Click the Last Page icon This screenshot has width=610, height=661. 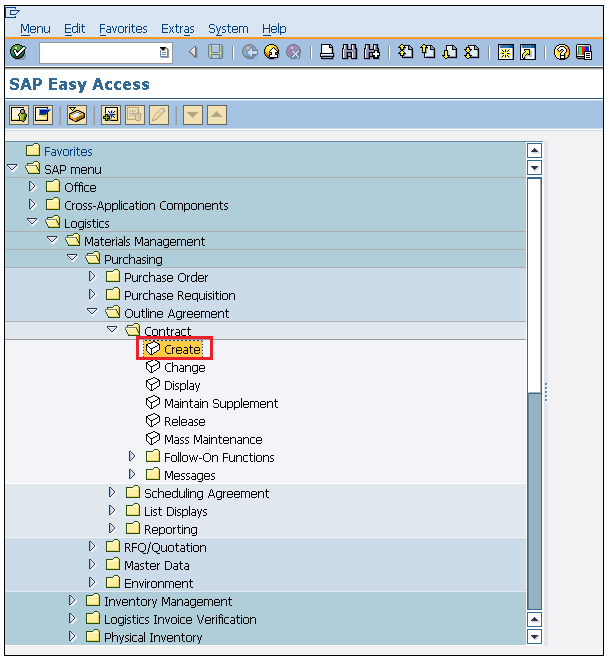(472, 52)
